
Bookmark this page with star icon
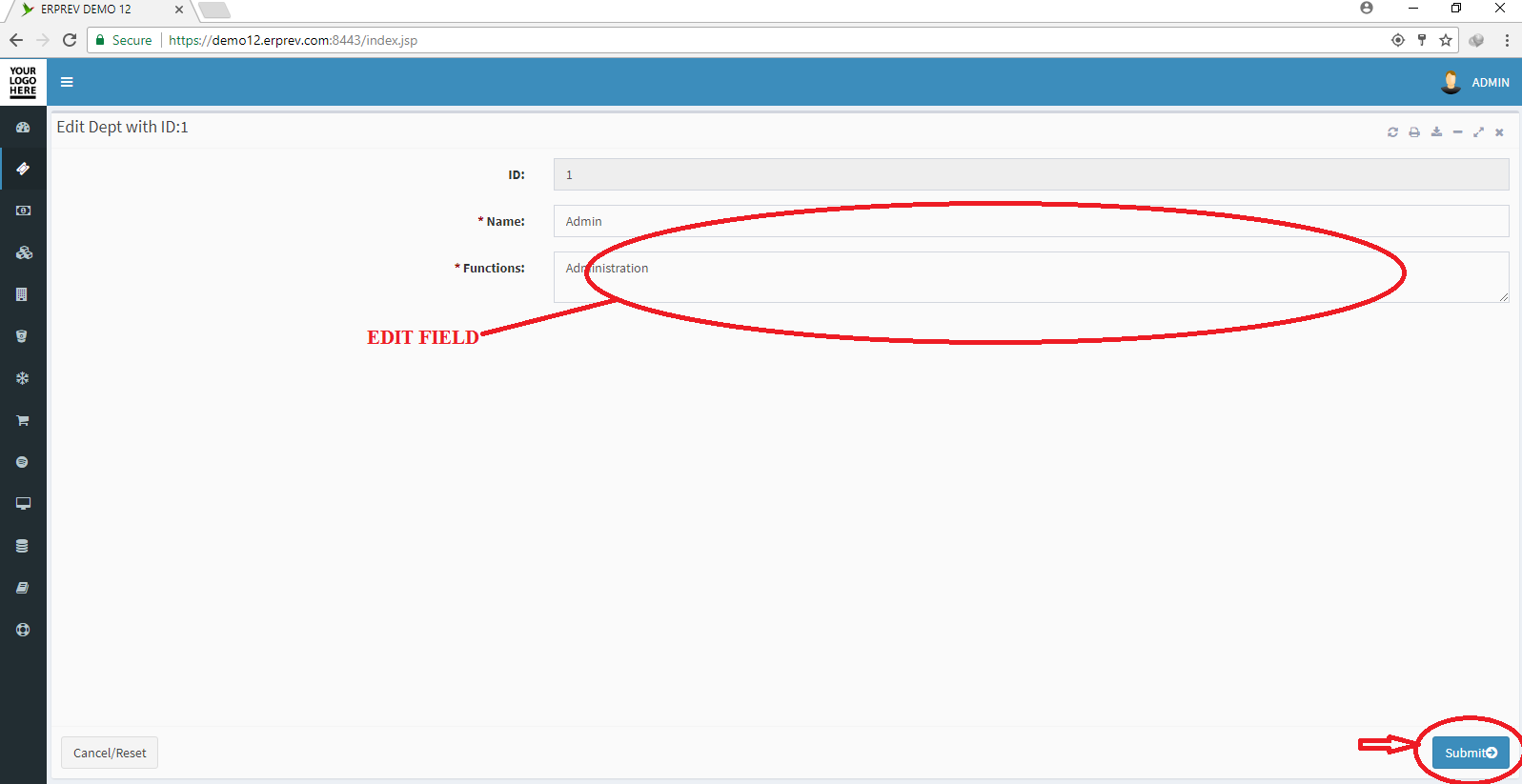1446,40
